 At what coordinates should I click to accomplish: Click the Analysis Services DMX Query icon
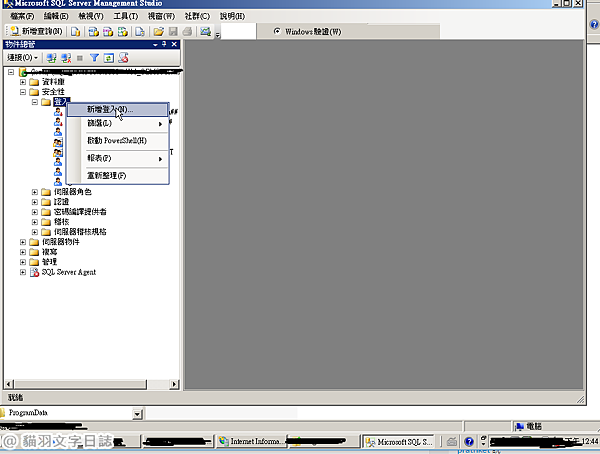point(108,31)
